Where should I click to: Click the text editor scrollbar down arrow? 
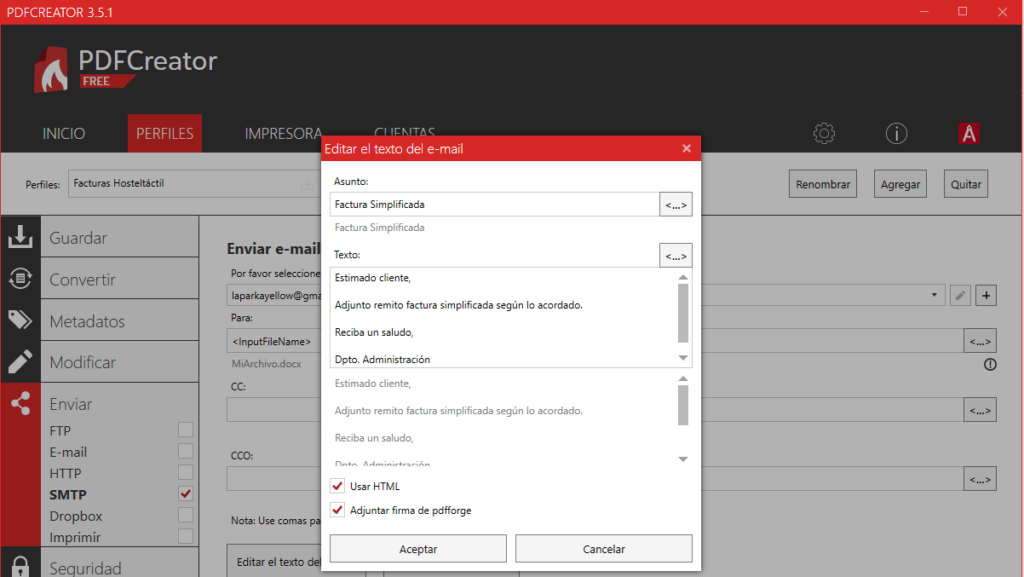click(683, 358)
